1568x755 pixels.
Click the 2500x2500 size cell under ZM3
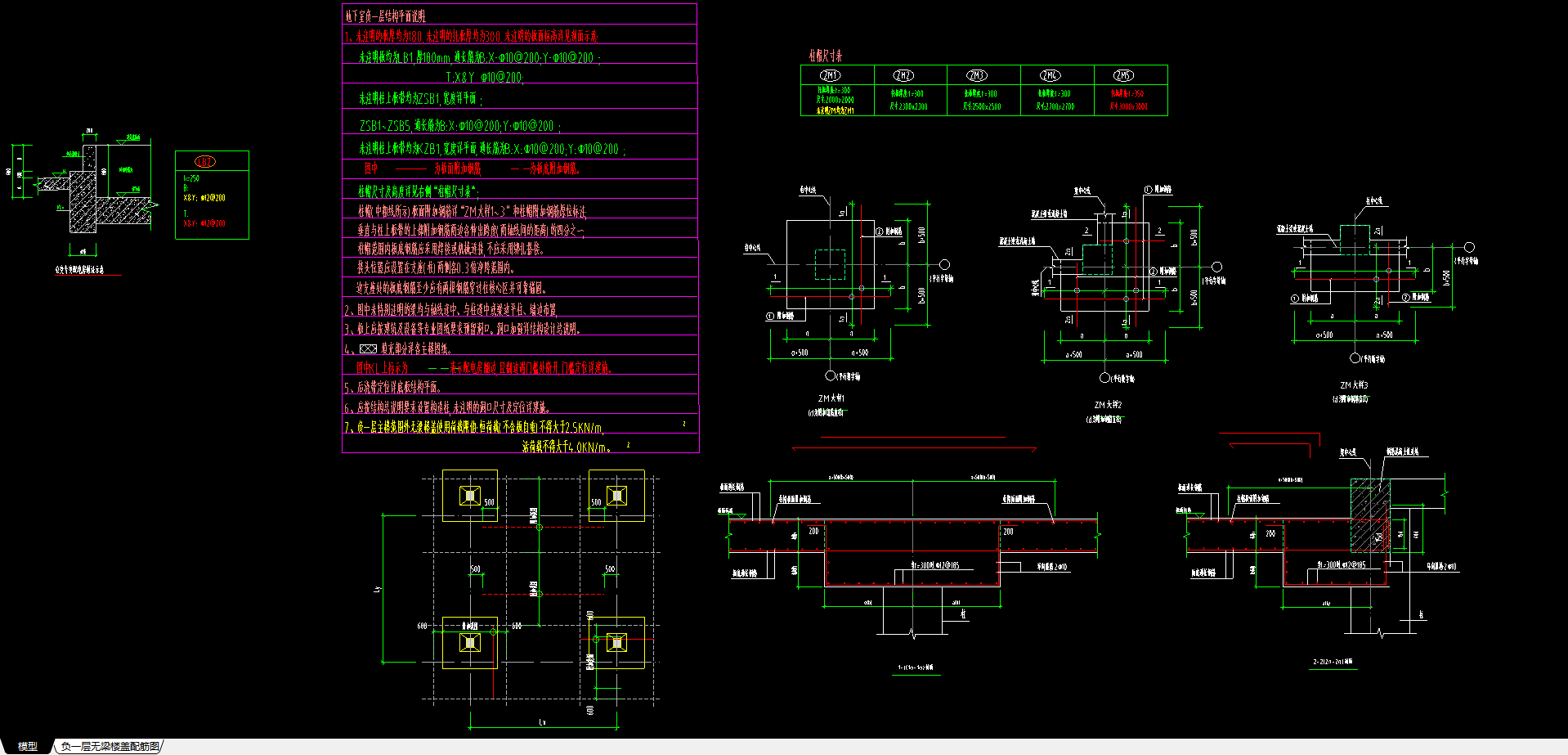(x=982, y=106)
